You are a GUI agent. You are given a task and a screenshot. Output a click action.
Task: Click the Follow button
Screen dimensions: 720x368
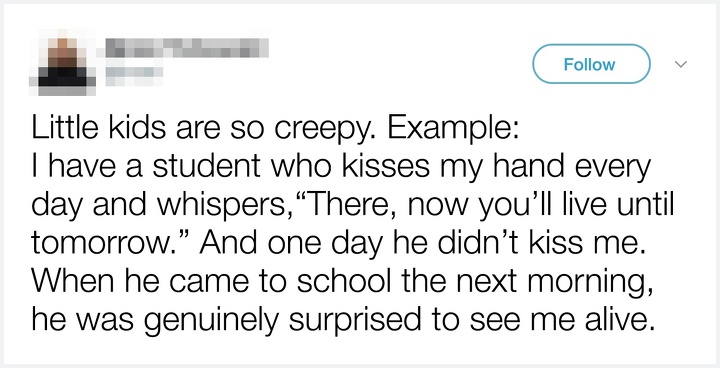591,64
